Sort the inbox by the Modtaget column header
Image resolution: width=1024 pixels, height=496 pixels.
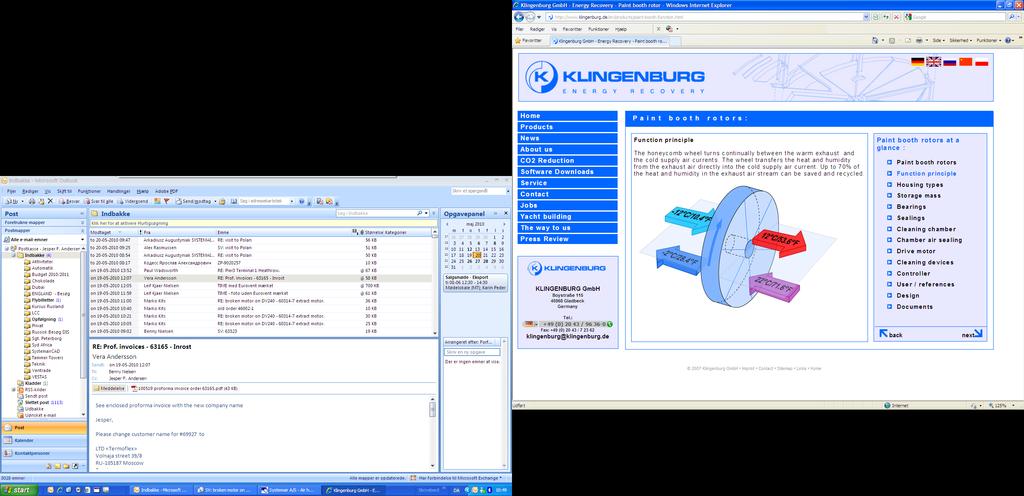coord(115,232)
